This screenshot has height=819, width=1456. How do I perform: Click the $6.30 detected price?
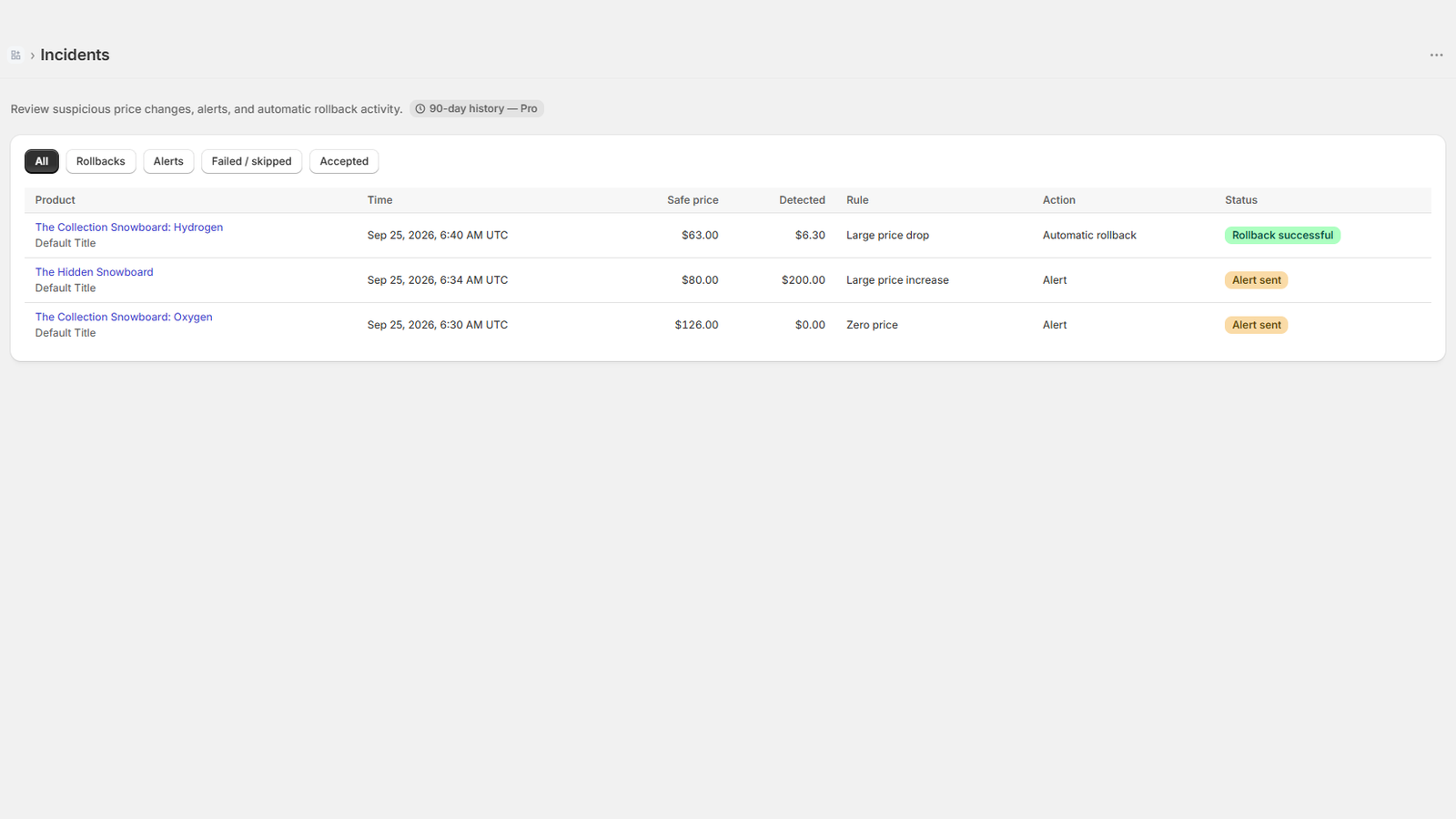[810, 236]
